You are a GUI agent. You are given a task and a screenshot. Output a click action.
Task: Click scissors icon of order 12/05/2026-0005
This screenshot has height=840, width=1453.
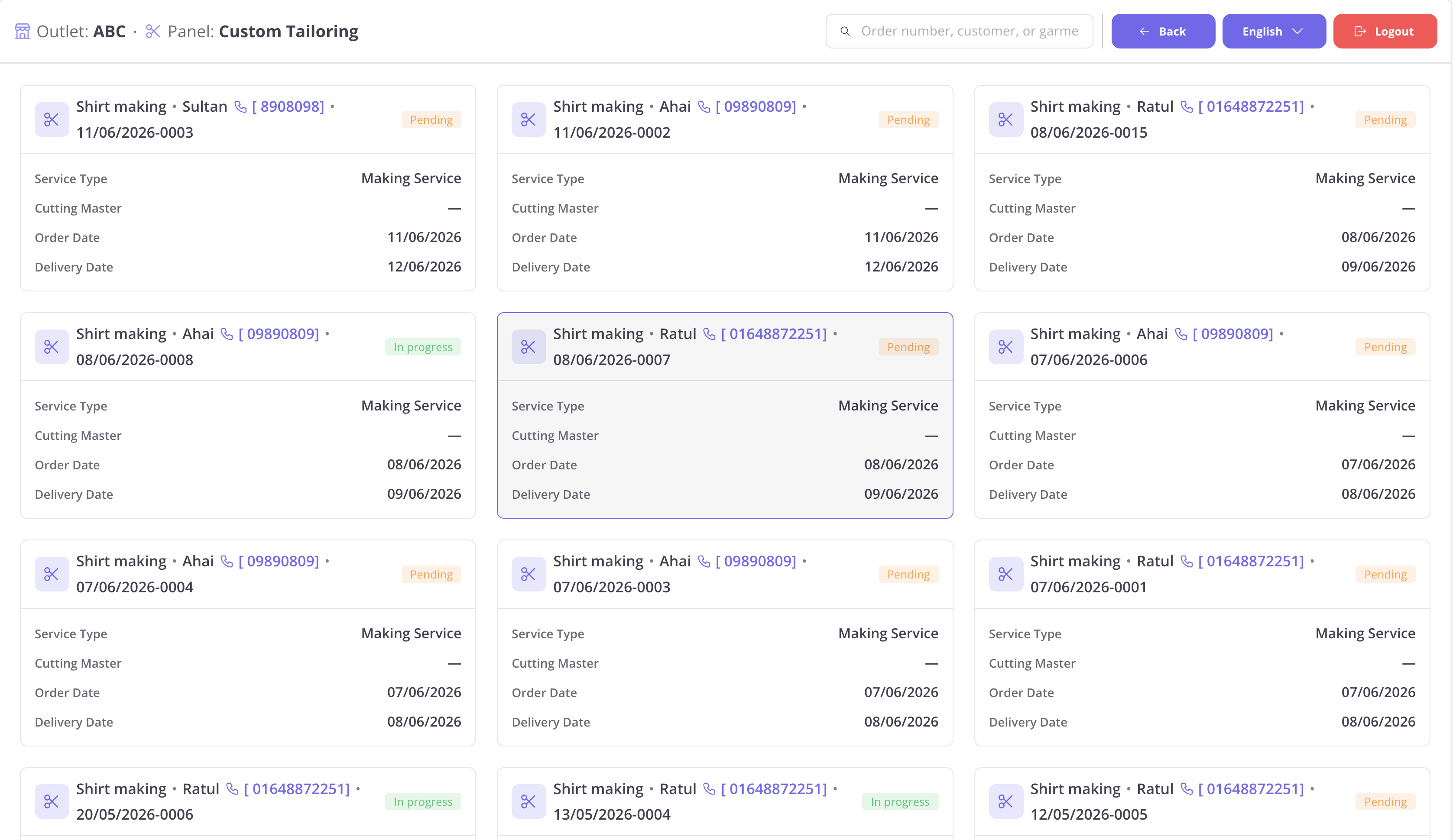pos(1005,801)
